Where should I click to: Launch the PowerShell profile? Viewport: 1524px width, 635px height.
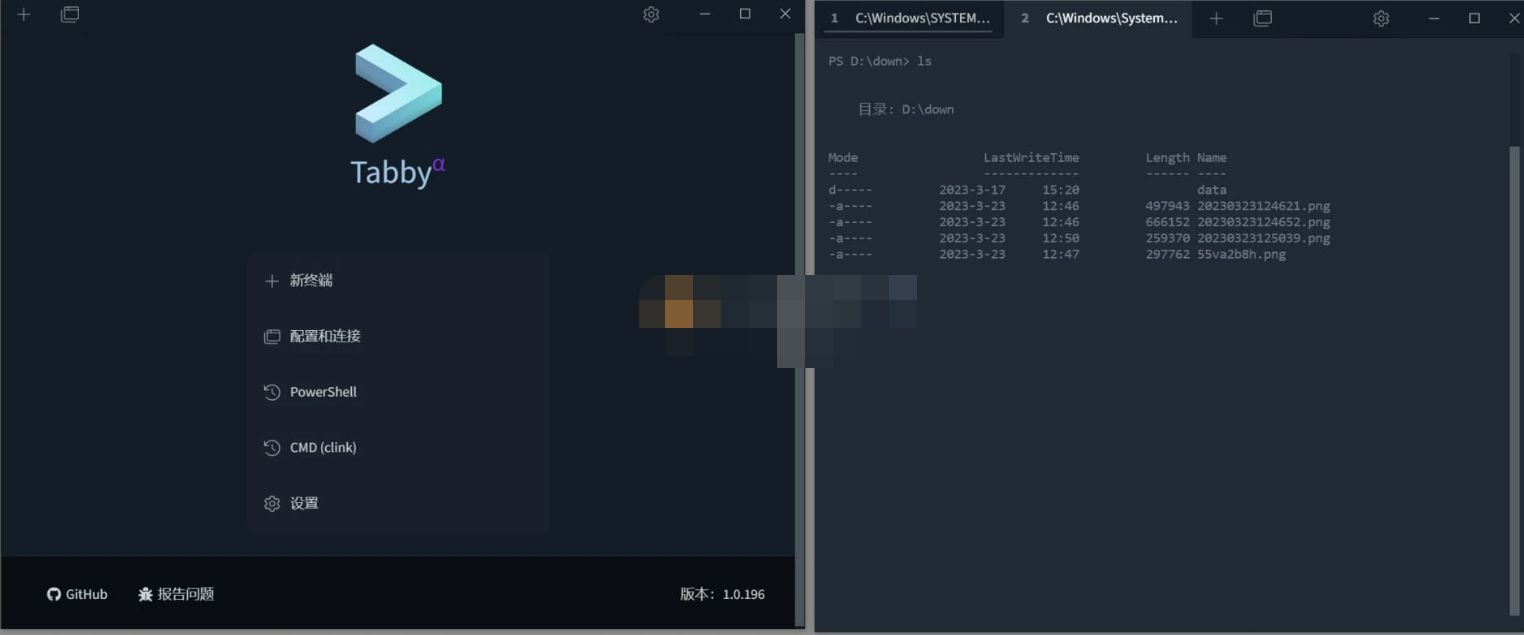click(322, 391)
